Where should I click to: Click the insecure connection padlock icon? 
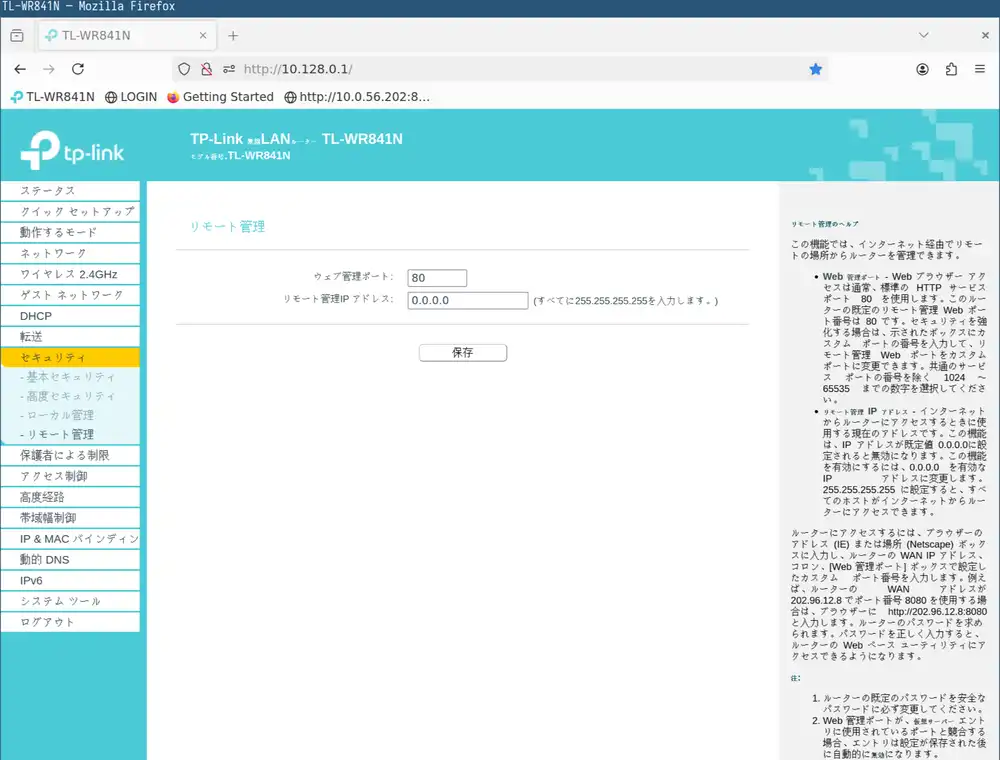(x=207, y=69)
